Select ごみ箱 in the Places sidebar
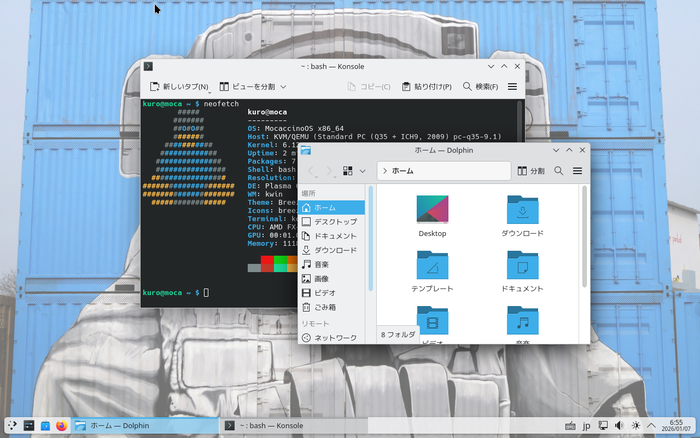The height and width of the screenshot is (438, 700). 326,307
